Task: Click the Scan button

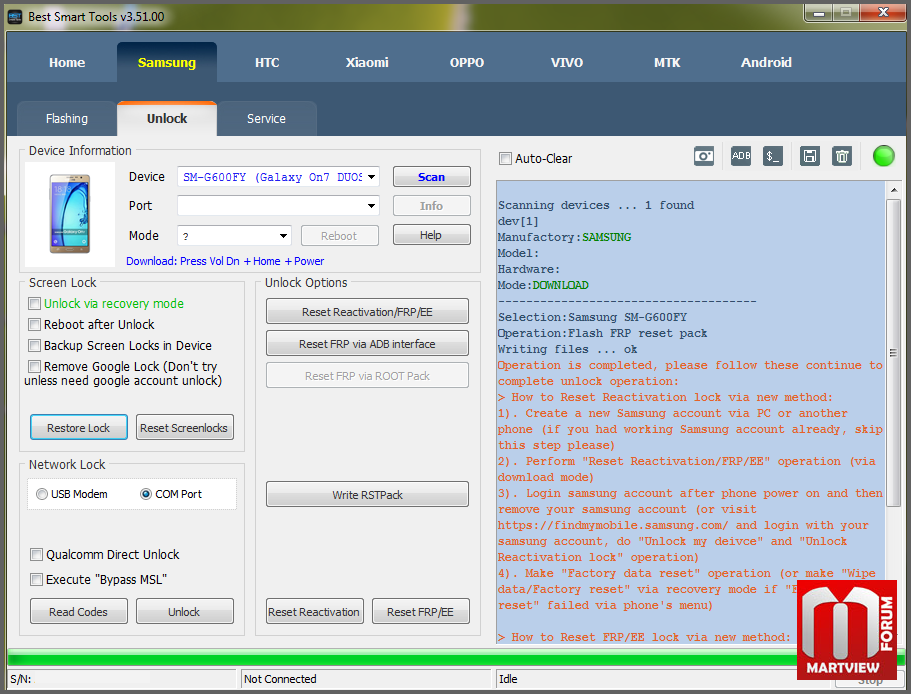Action: [432, 177]
